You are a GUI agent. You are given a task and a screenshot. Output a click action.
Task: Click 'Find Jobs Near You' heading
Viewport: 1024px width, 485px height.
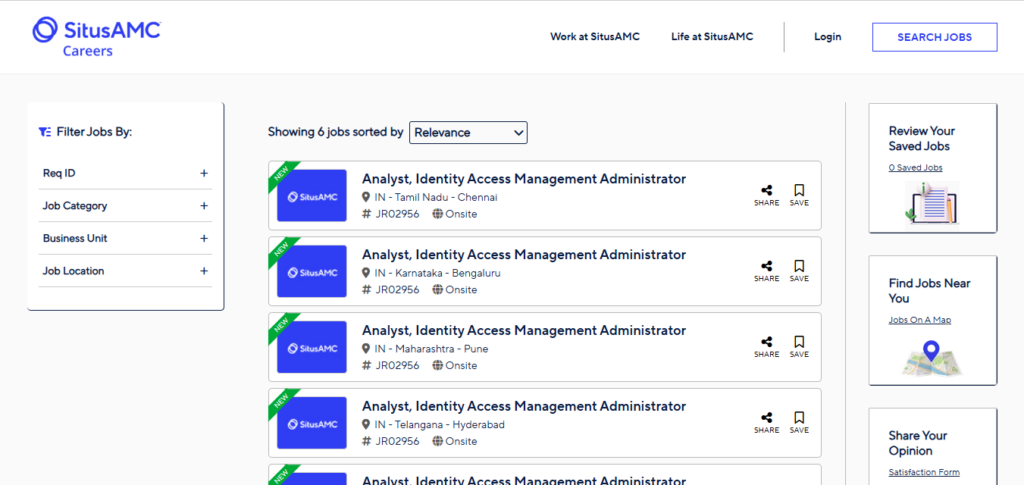(x=929, y=290)
